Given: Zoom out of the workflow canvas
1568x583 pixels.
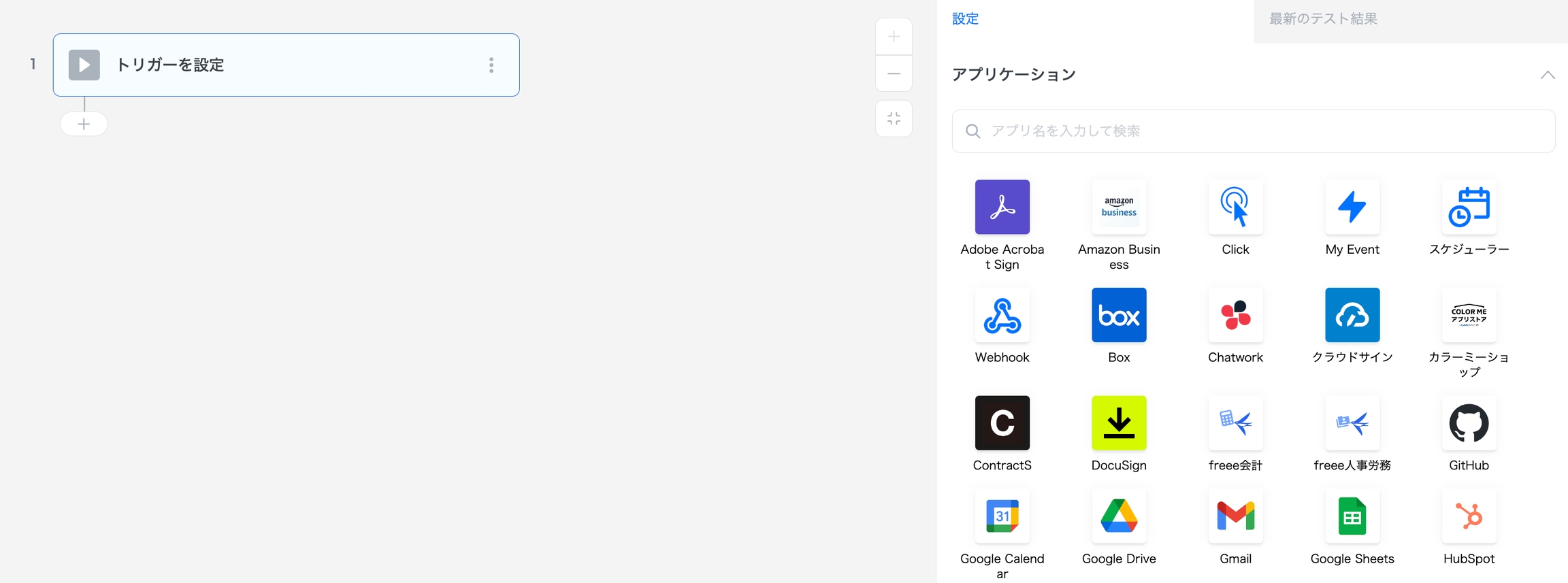Looking at the screenshot, I should click(x=894, y=73).
